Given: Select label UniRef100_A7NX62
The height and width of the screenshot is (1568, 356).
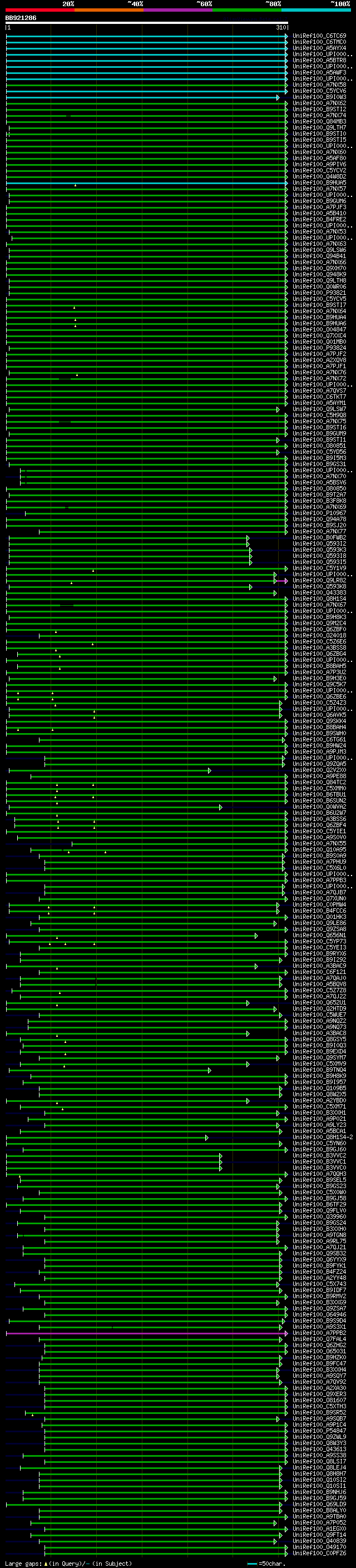Looking at the screenshot, I should click(319, 103).
